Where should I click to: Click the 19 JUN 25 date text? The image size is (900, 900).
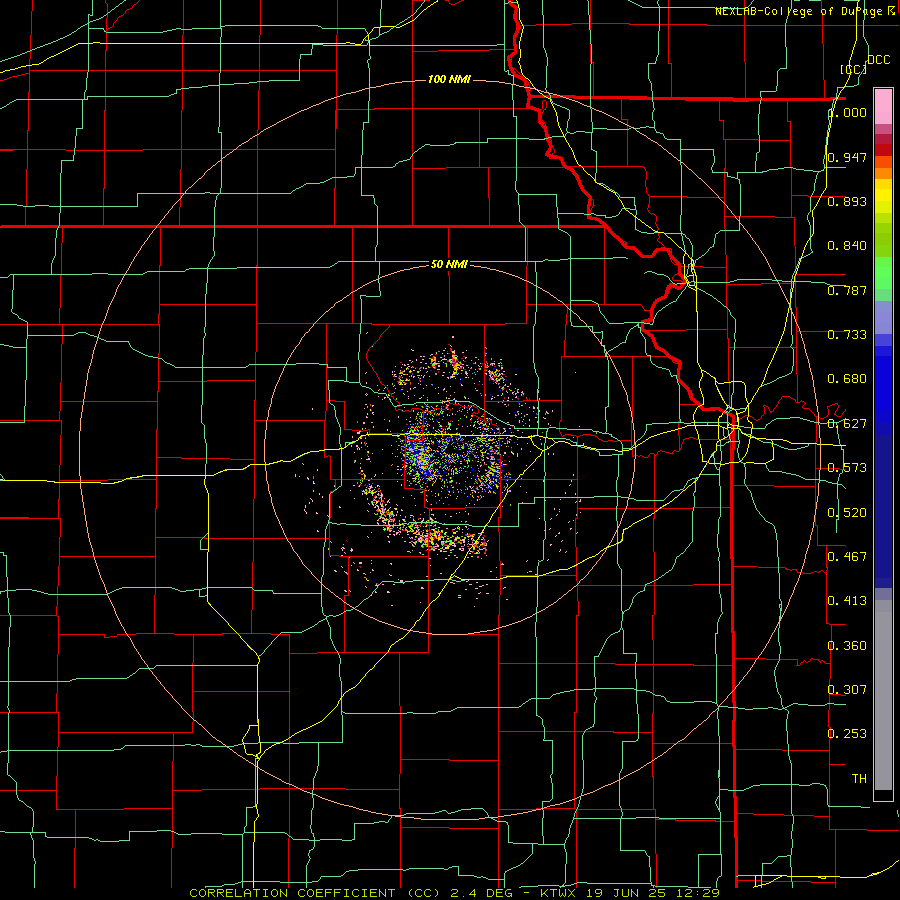[624, 893]
